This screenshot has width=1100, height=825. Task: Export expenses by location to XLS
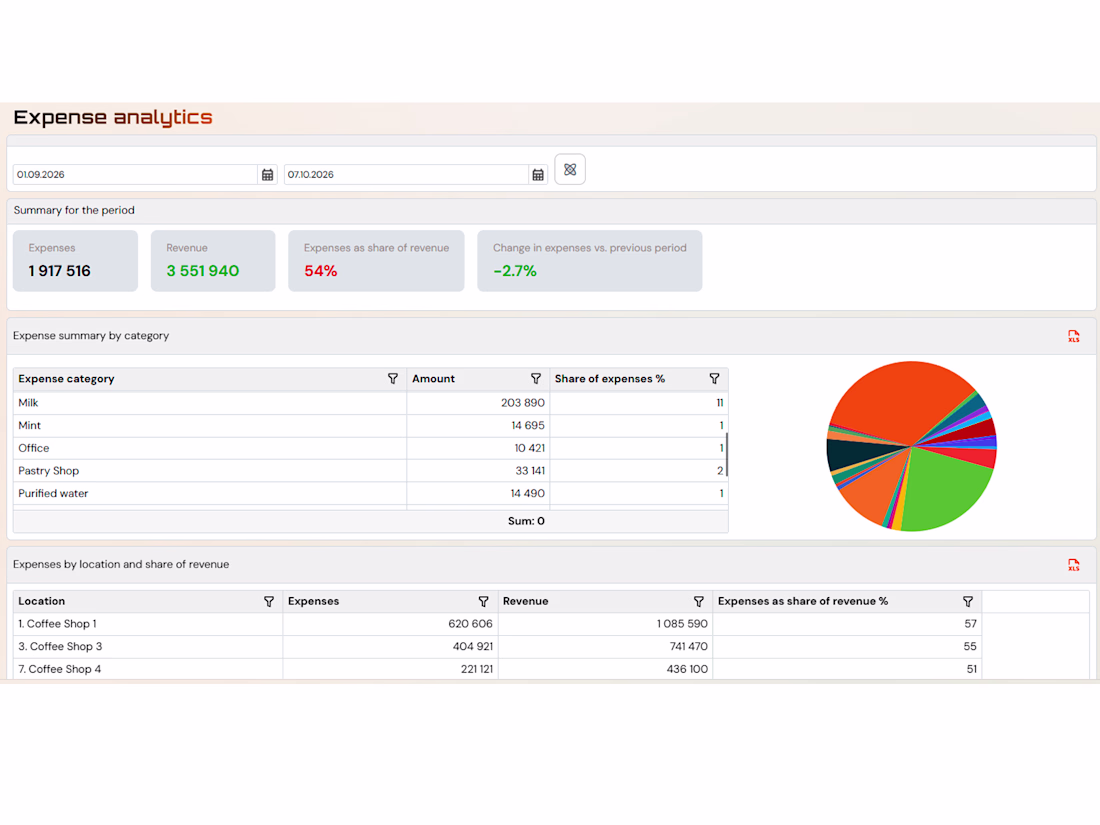[1073, 565]
